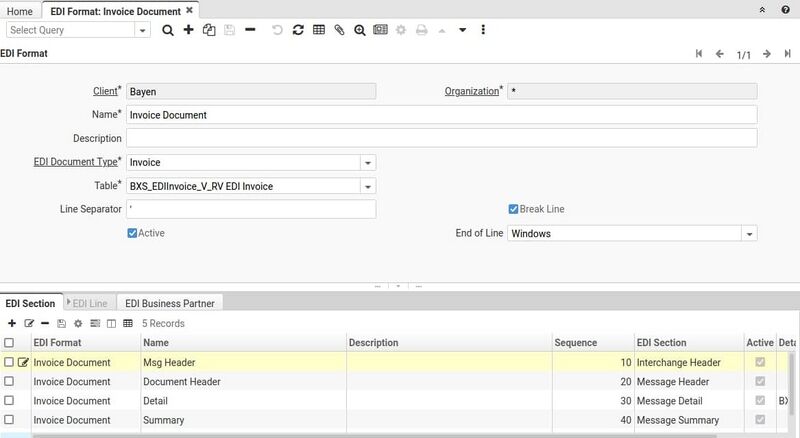Click the Attachment paperclip icon
The height and width of the screenshot is (438, 800).
tap(339, 30)
